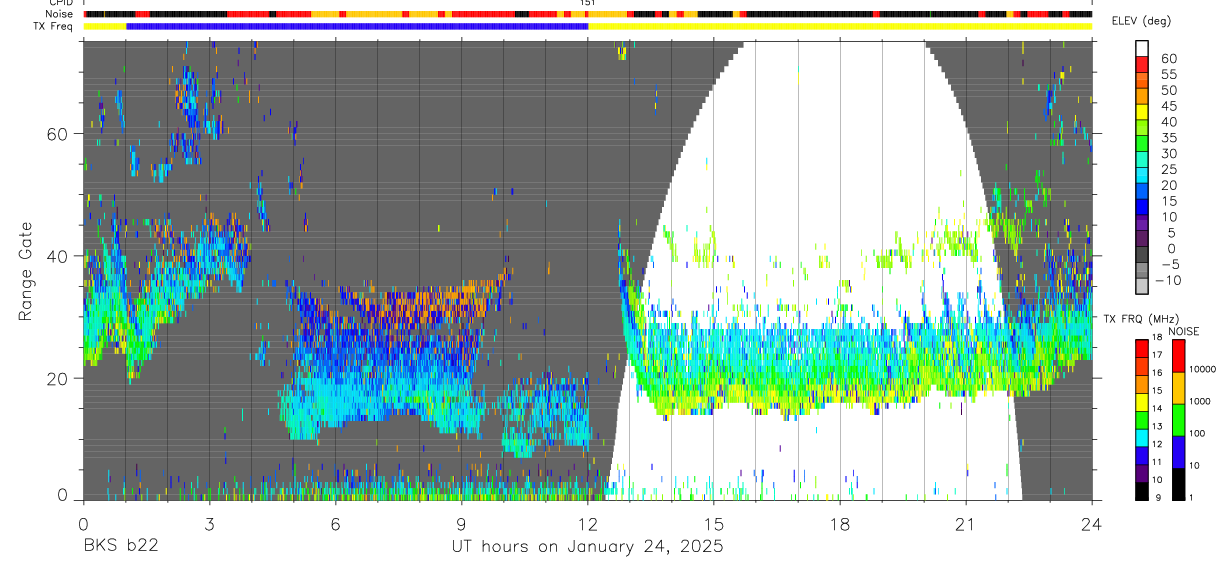Click the yellow ELEV segment between 40 and 45

pos(1142,113)
